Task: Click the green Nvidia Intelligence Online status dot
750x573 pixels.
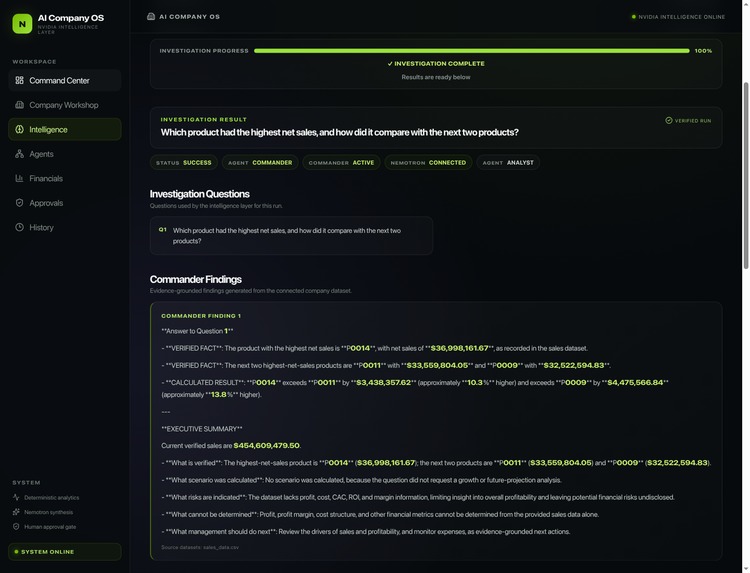Action: click(634, 17)
